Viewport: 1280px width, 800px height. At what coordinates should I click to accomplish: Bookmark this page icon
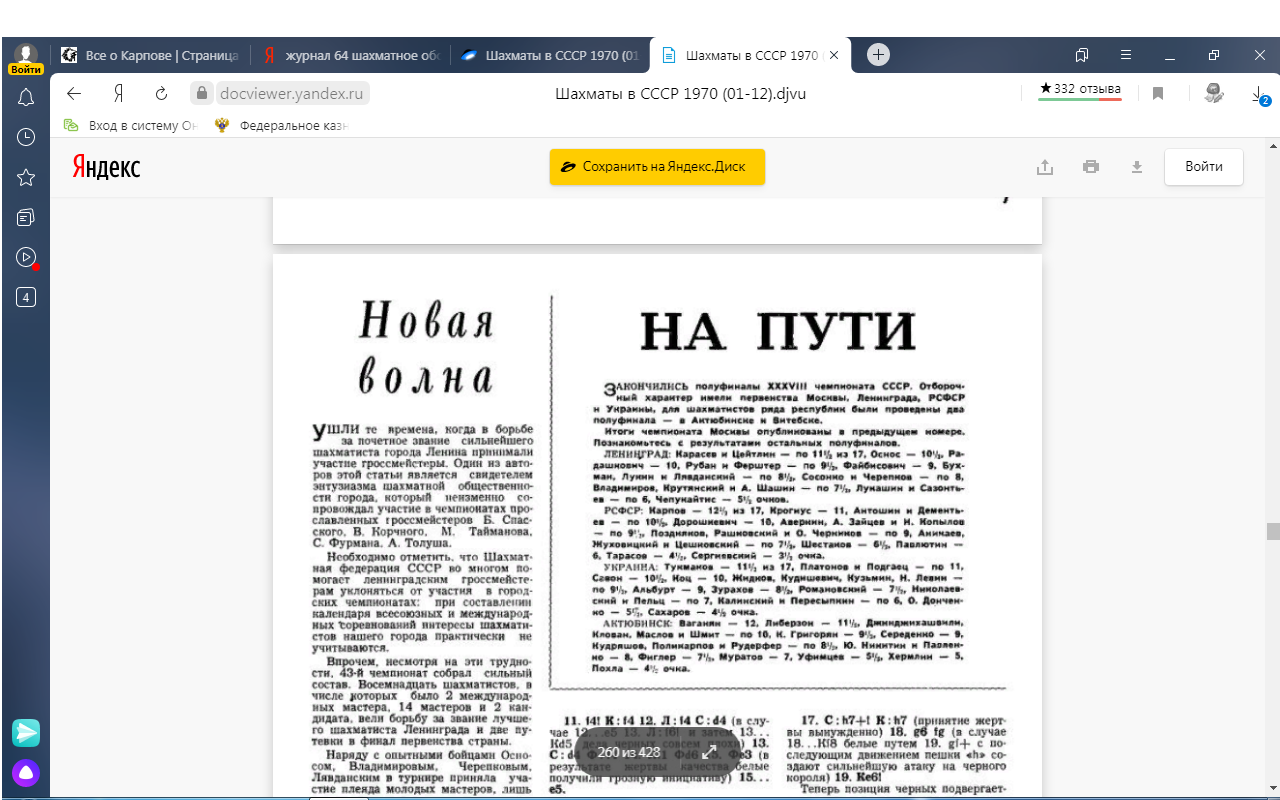click(x=1158, y=93)
